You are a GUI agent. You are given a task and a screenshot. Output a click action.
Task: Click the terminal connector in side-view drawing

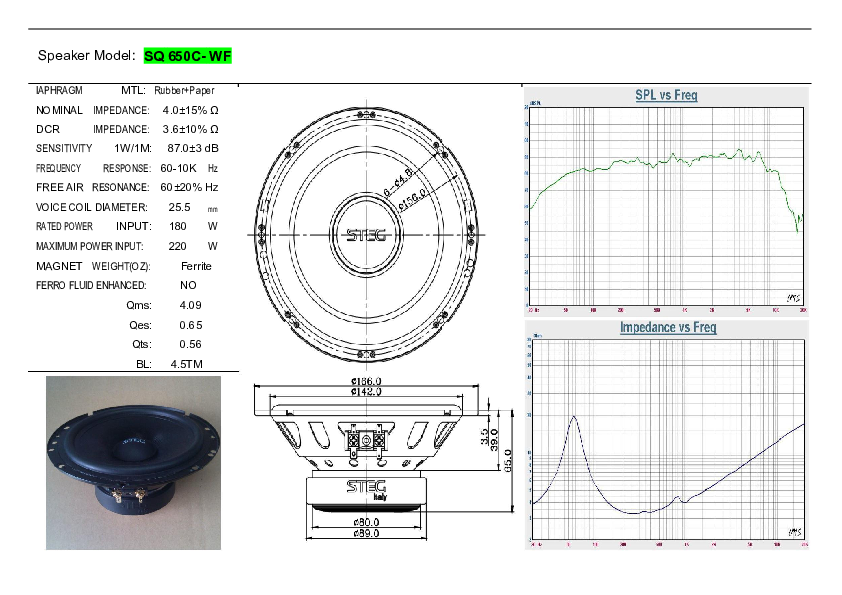(x=367, y=441)
